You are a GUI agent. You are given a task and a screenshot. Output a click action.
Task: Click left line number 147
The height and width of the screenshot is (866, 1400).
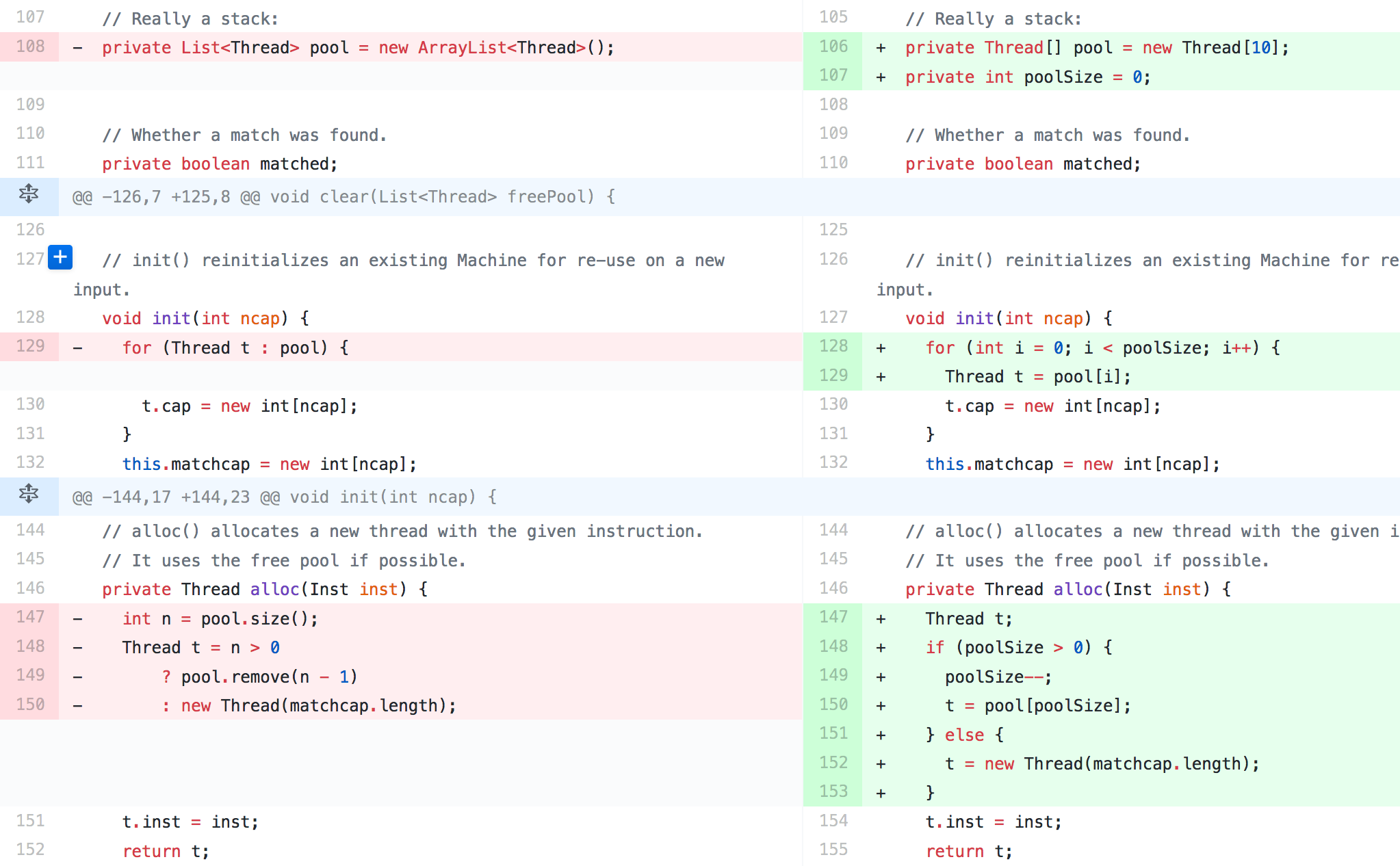pos(30,617)
